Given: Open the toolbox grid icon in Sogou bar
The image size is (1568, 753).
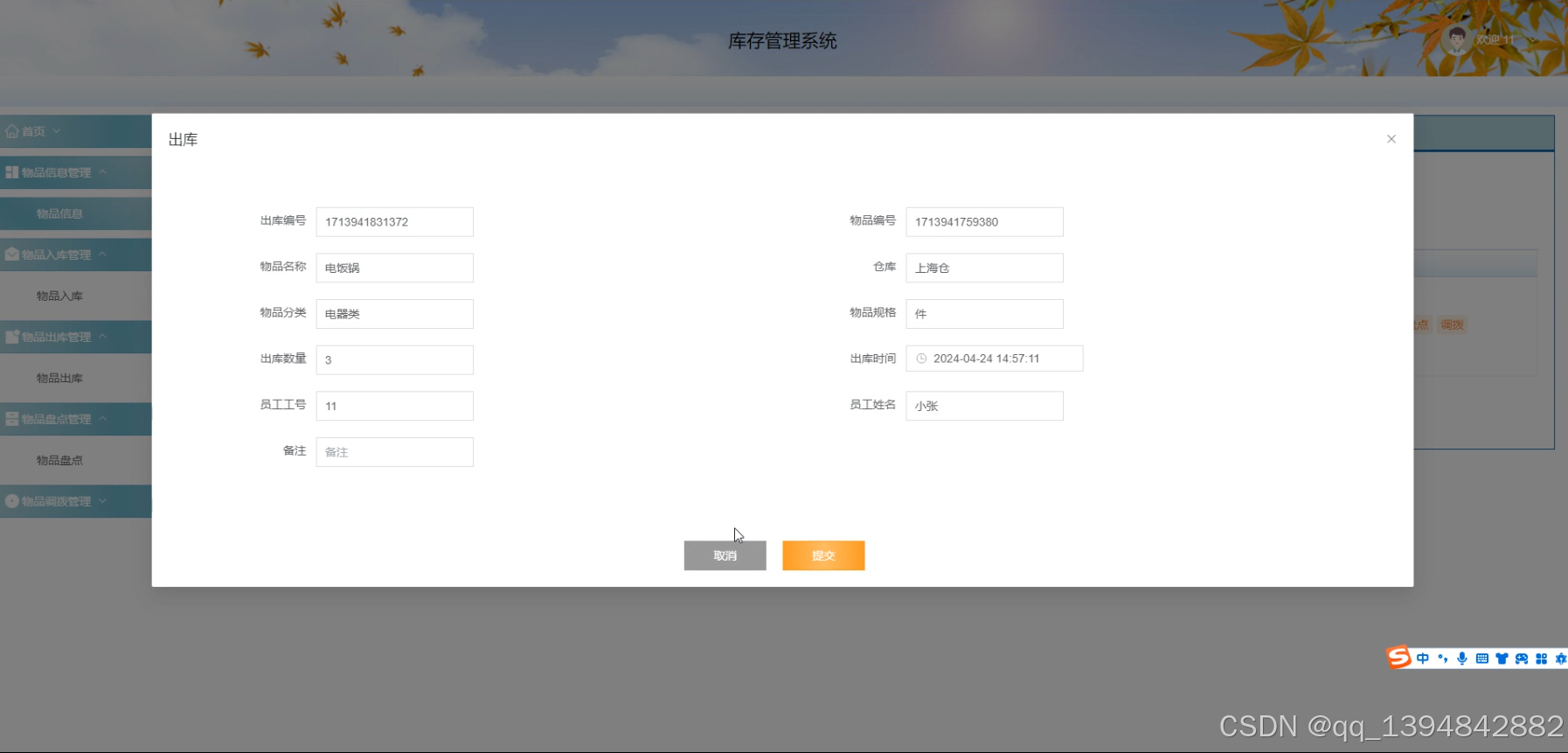Looking at the screenshot, I should click(1541, 659).
